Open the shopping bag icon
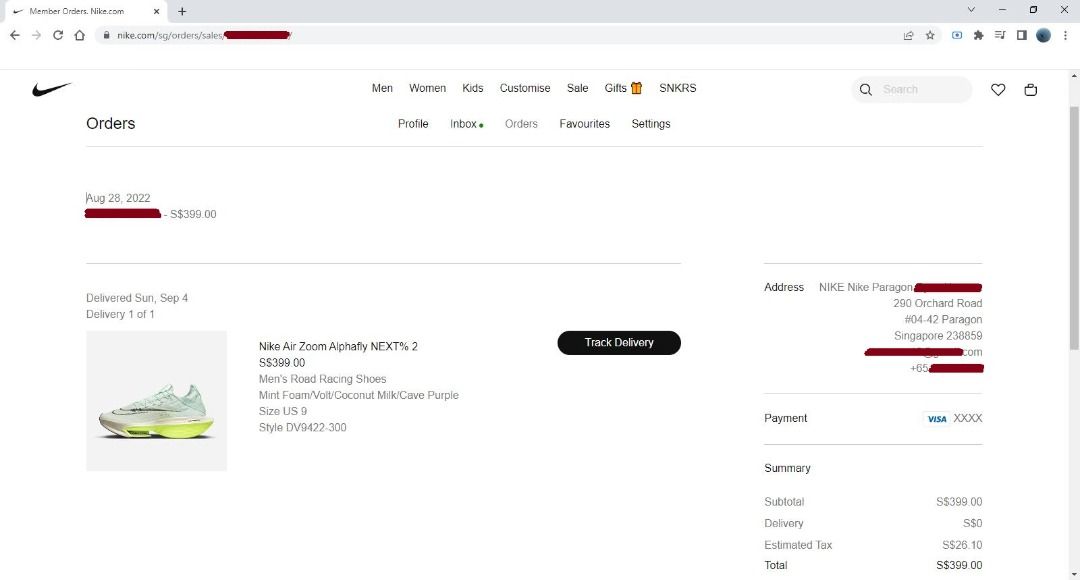1080x580 pixels. click(1030, 90)
